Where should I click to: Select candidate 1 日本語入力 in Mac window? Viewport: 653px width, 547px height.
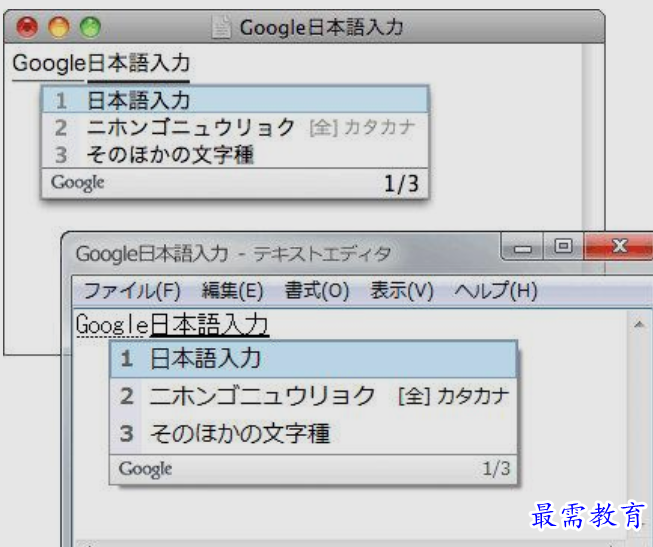[x=235, y=100]
